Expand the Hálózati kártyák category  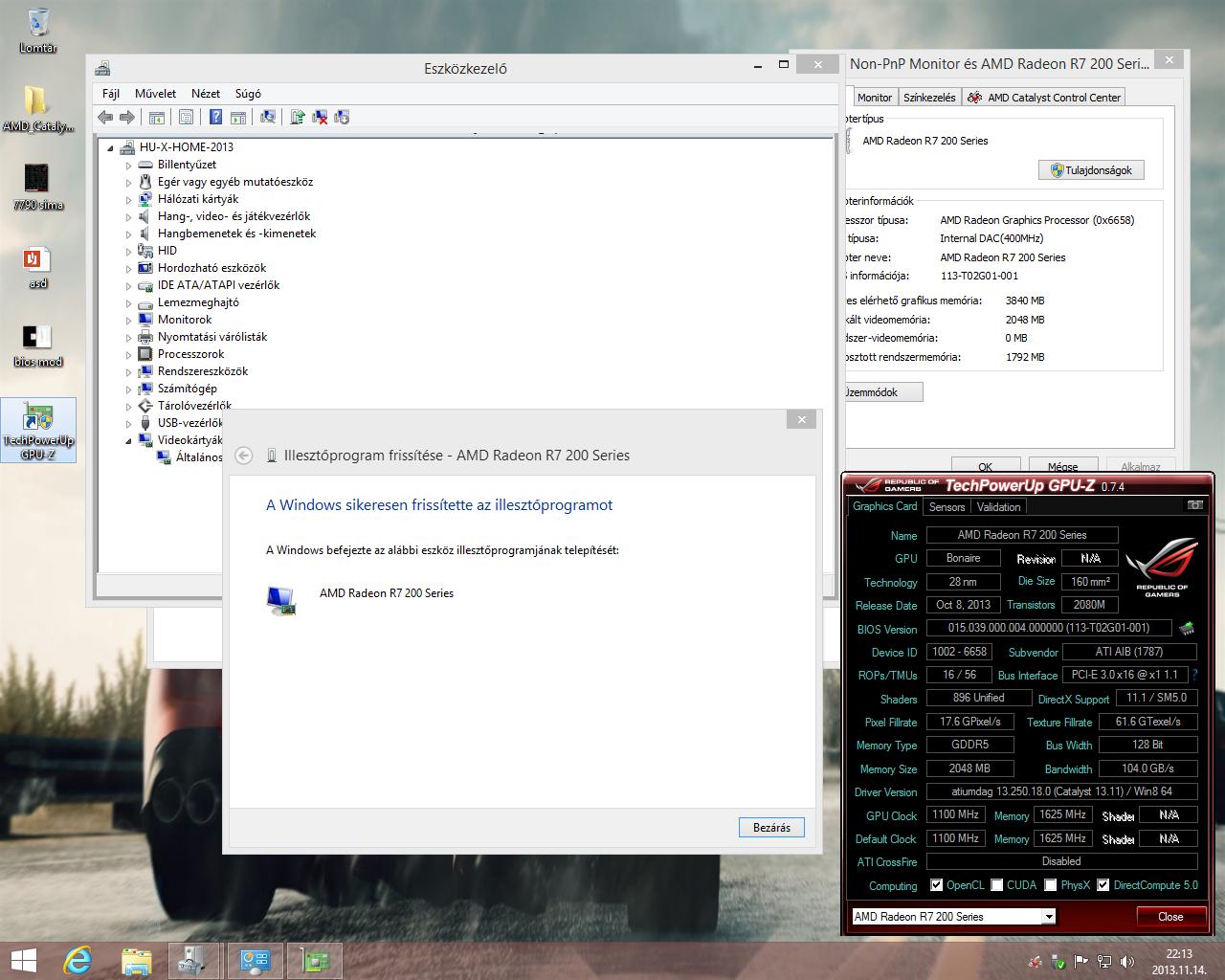128,199
